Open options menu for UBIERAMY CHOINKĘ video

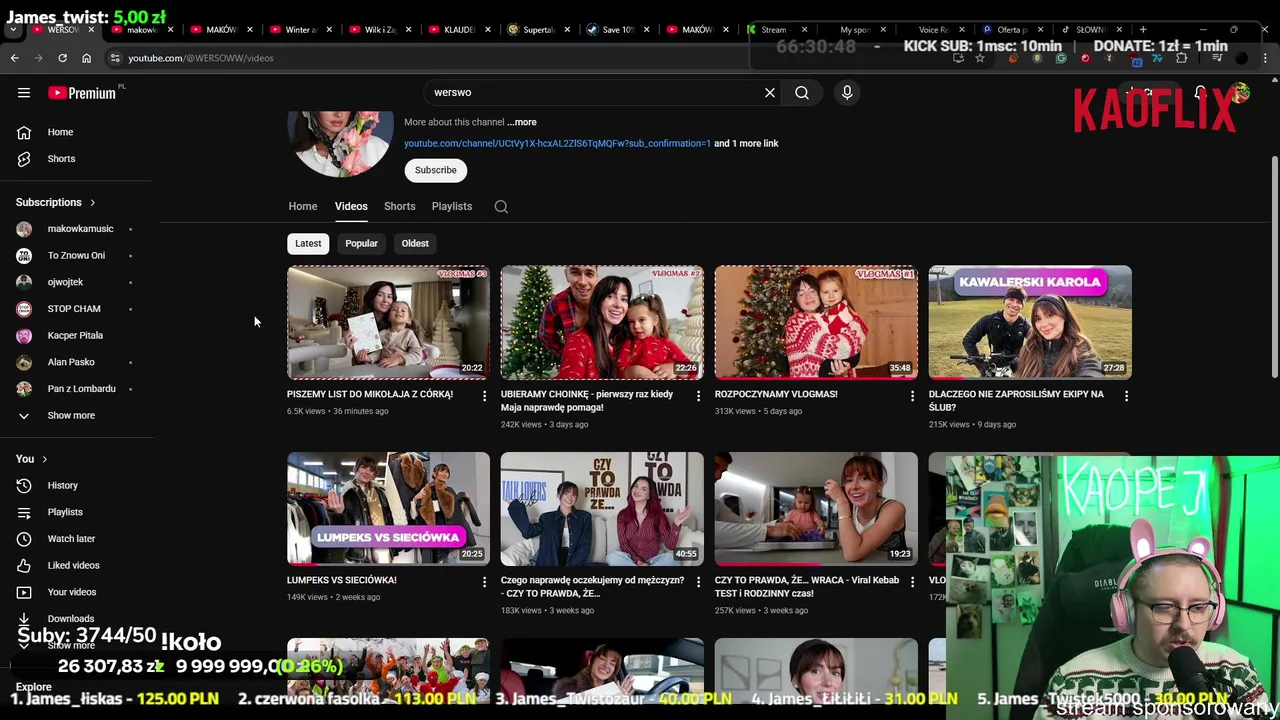(x=698, y=396)
